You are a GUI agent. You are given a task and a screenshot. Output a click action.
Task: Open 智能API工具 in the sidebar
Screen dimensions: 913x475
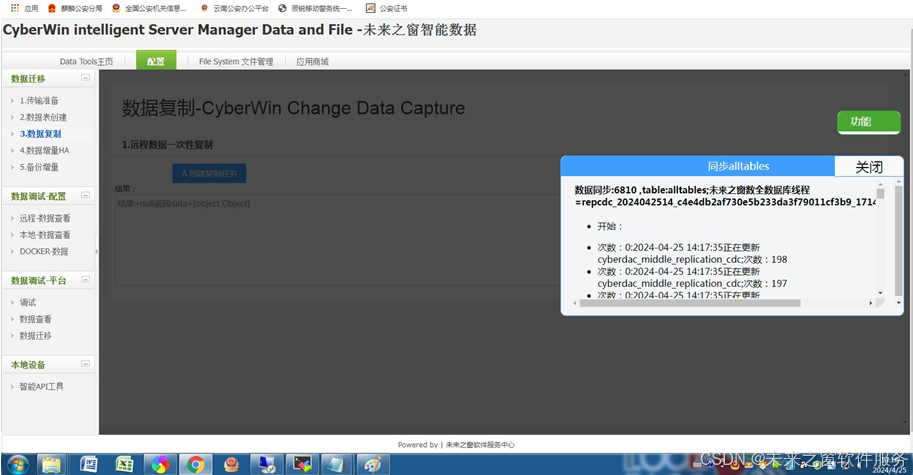pyautogui.click(x=41, y=387)
